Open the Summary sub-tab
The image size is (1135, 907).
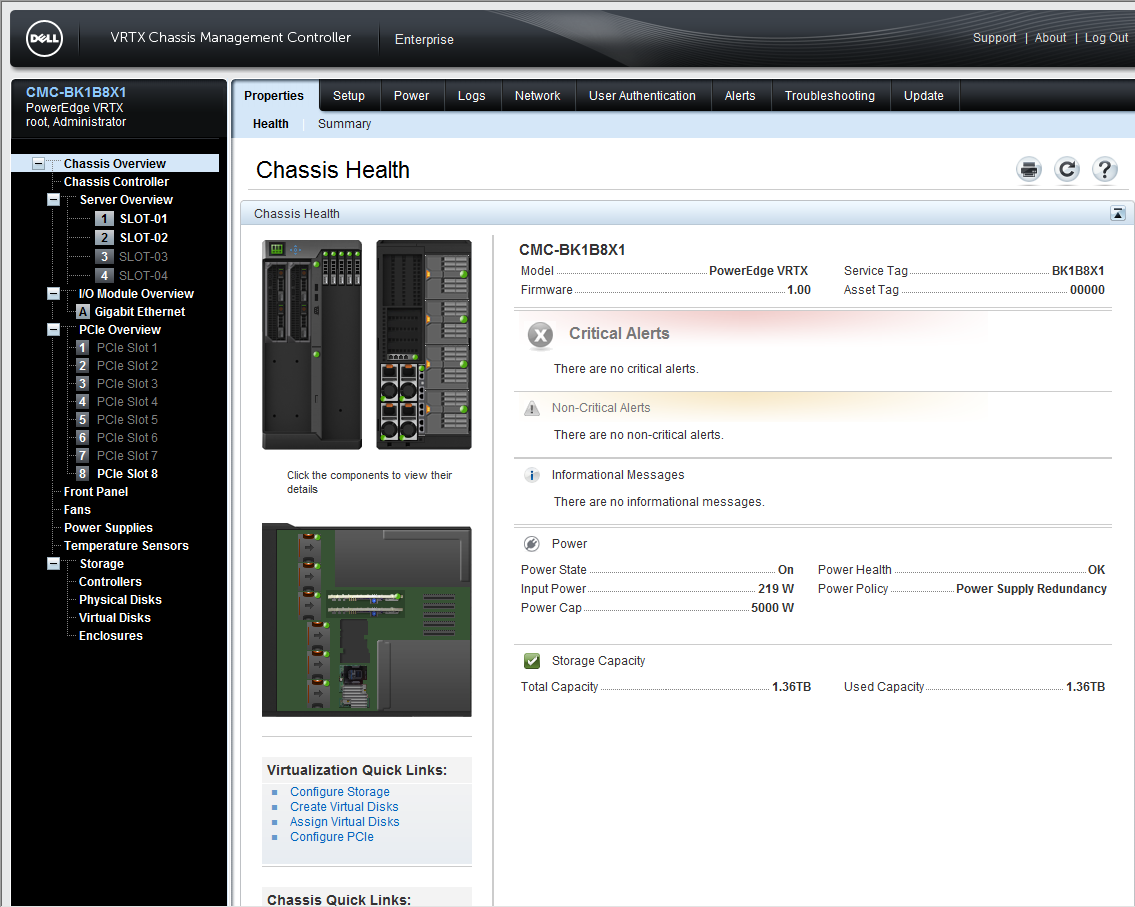(x=344, y=124)
